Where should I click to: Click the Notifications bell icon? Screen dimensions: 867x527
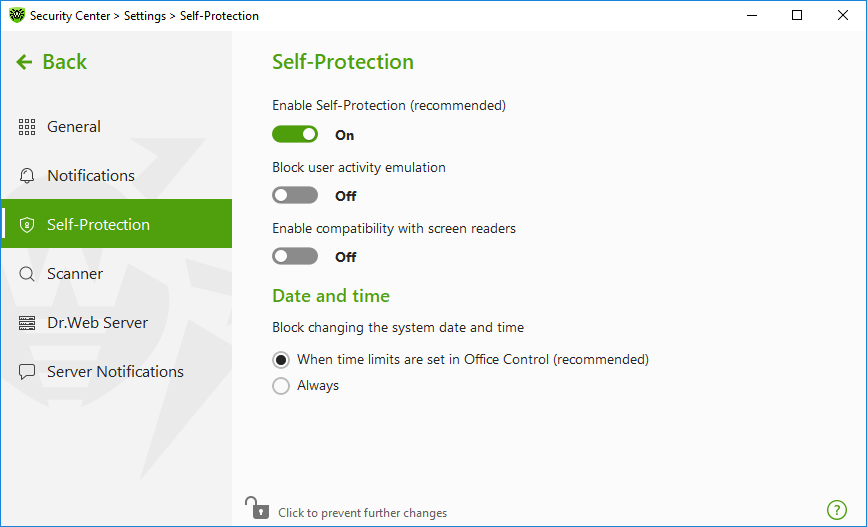27,176
